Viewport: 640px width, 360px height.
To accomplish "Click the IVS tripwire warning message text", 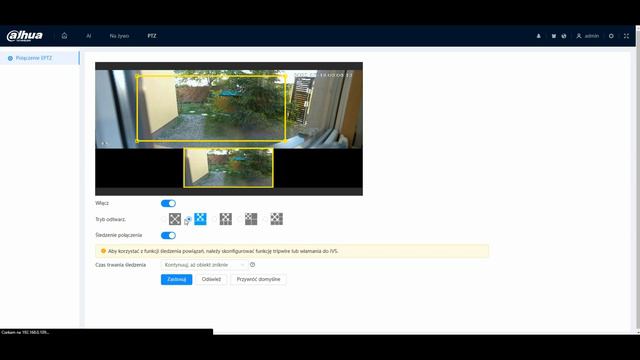I will pos(223,251).
